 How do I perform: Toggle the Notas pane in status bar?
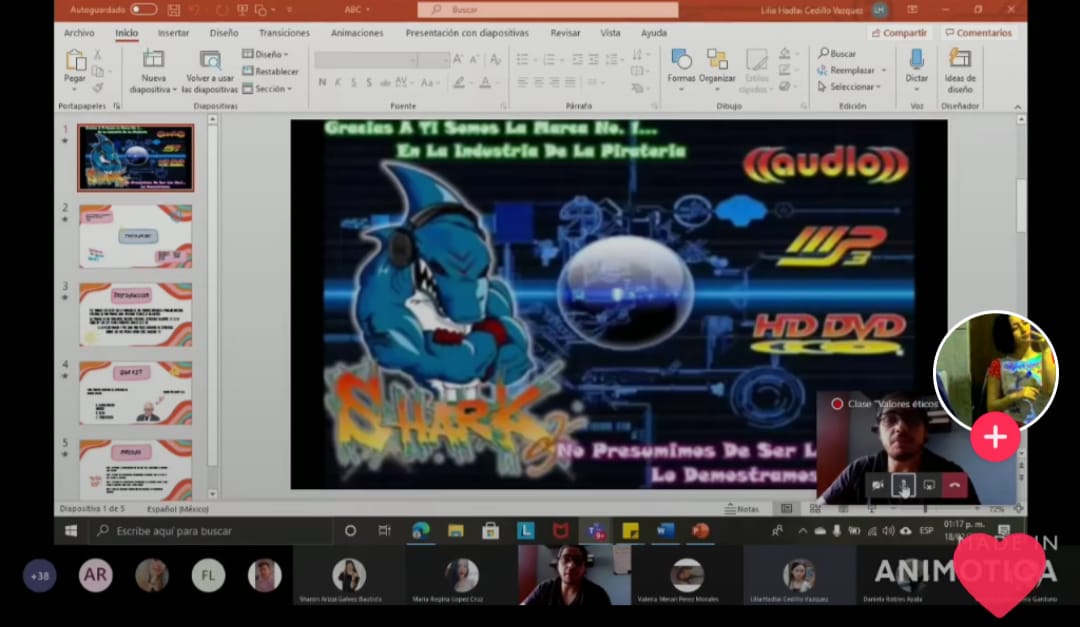742,509
